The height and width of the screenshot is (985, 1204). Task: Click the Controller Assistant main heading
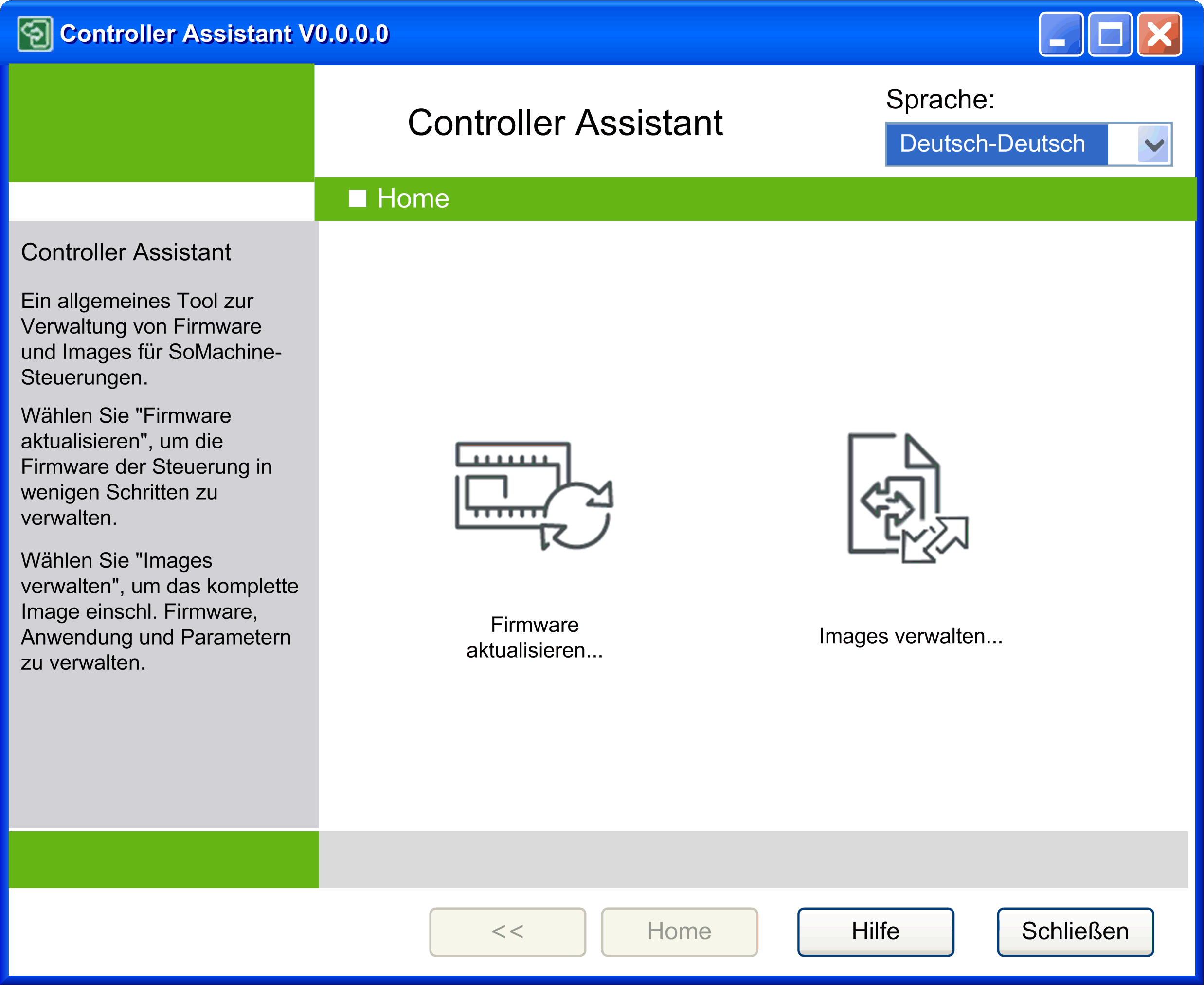(x=565, y=123)
